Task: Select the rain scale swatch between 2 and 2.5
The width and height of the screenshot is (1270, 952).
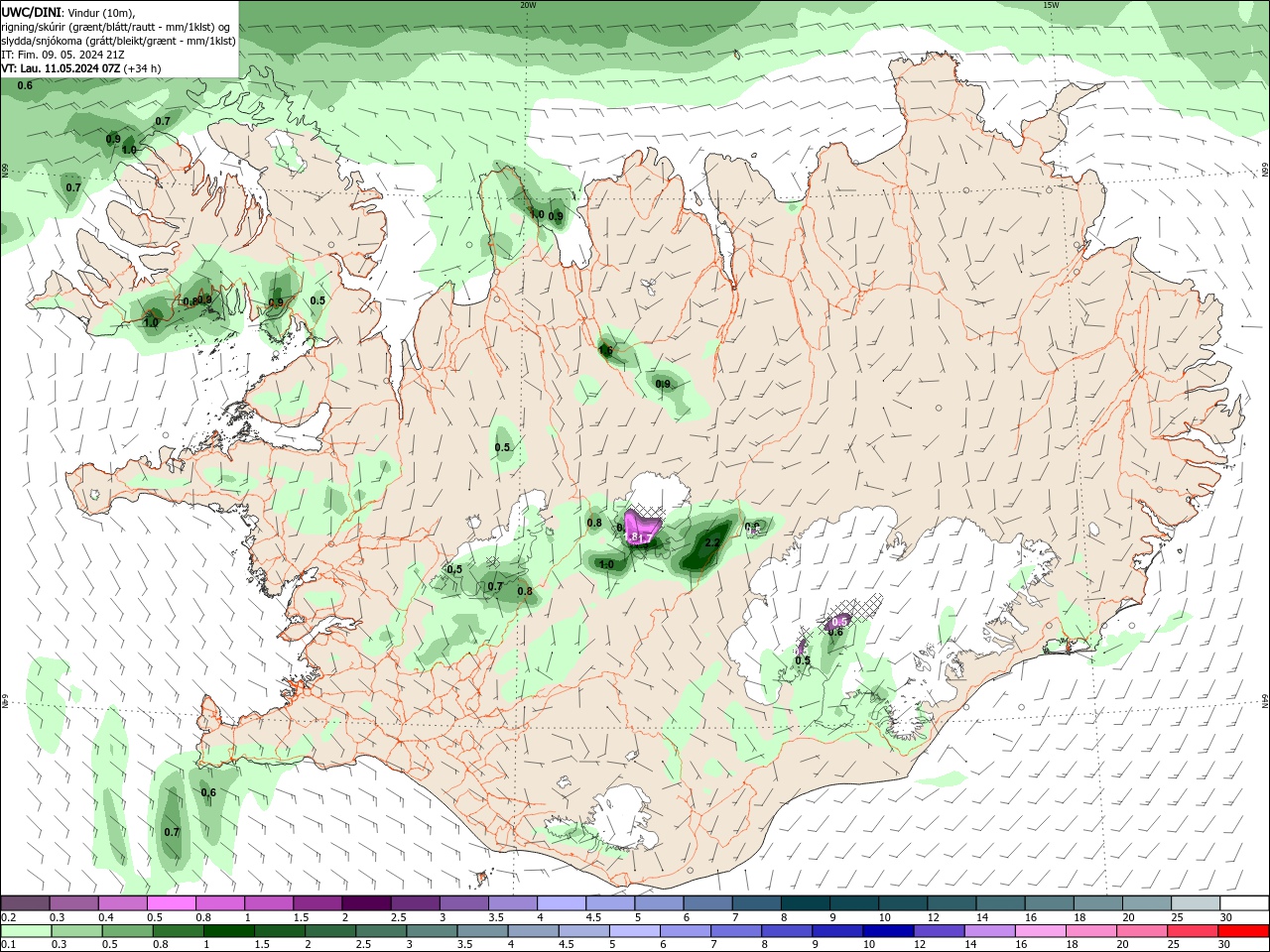Action: pyautogui.click(x=330, y=931)
